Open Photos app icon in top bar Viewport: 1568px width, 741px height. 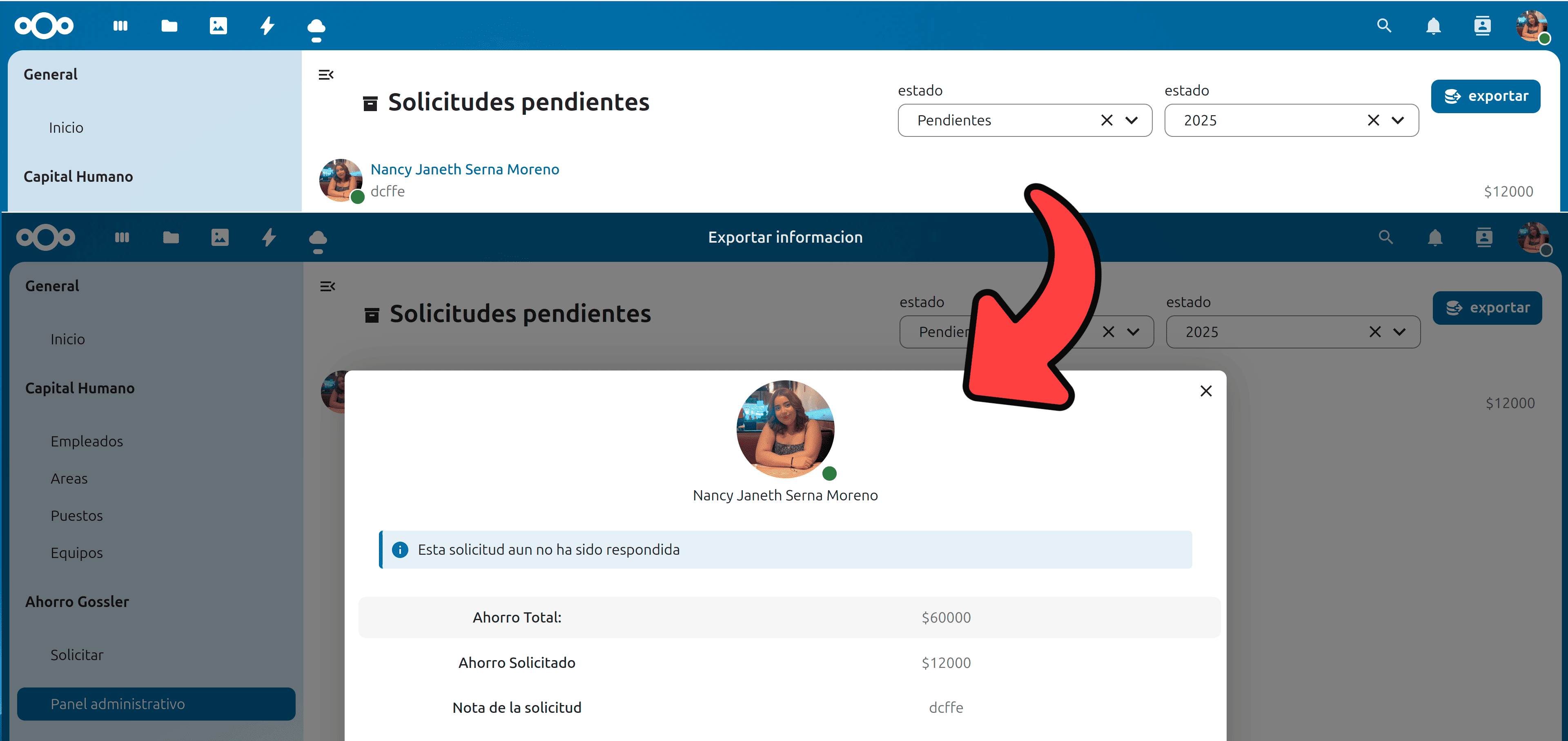pos(218,26)
